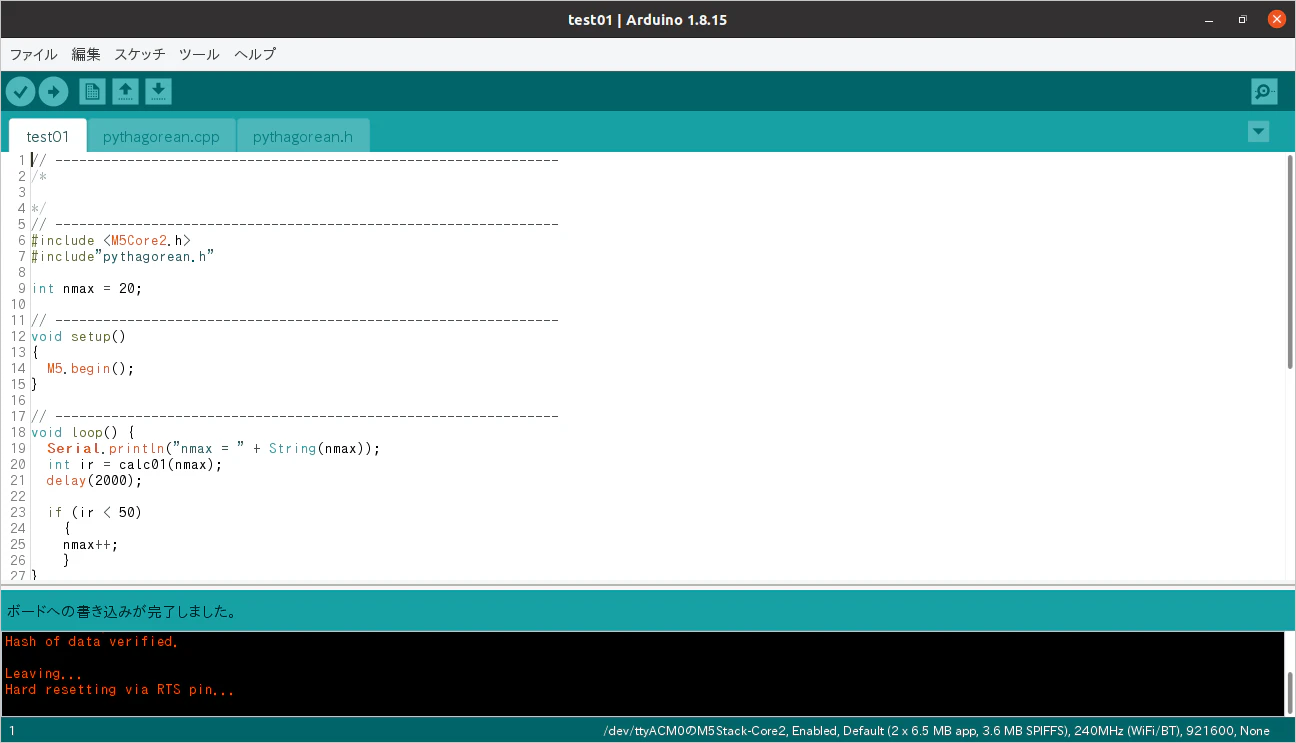The image size is (1296, 743).
Task: Switch to the pythagorean.h tab
Action: [303, 136]
